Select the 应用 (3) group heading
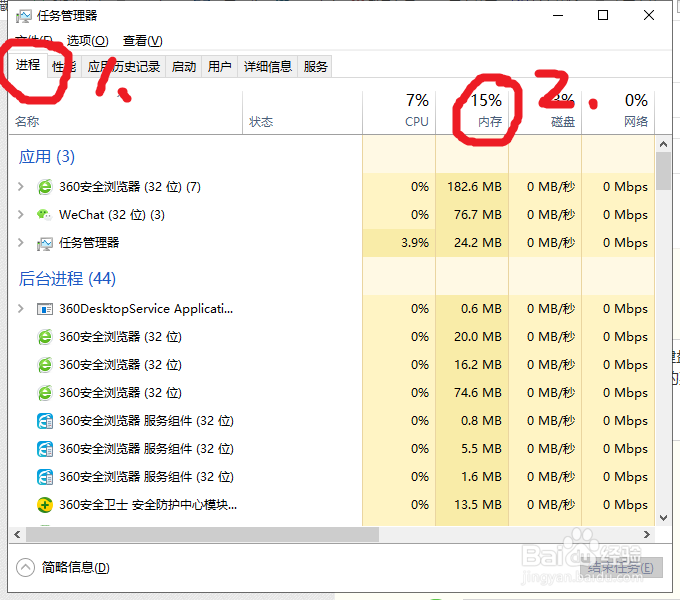 point(47,157)
